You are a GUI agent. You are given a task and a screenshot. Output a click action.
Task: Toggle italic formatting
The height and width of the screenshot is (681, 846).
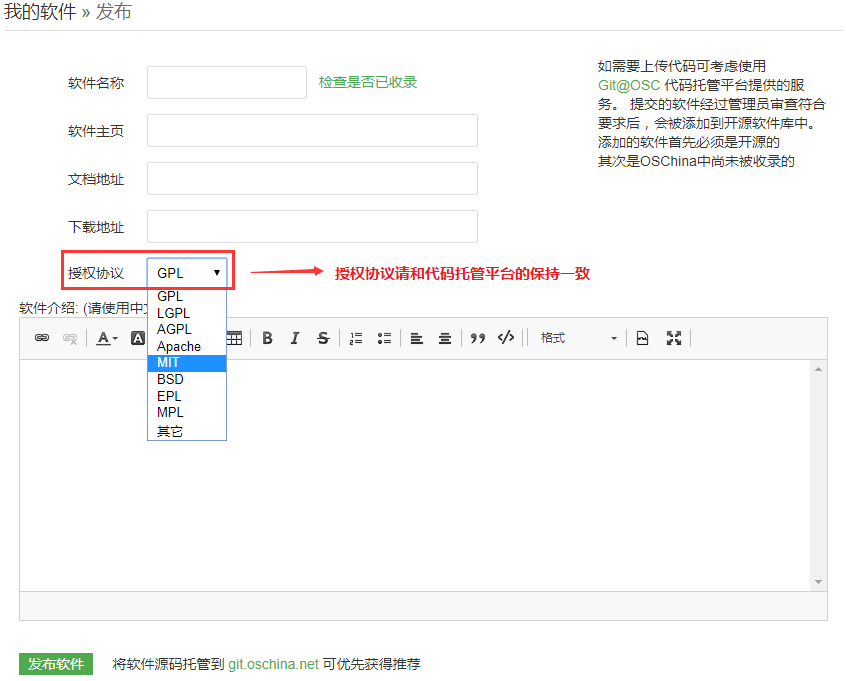(x=295, y=338)
